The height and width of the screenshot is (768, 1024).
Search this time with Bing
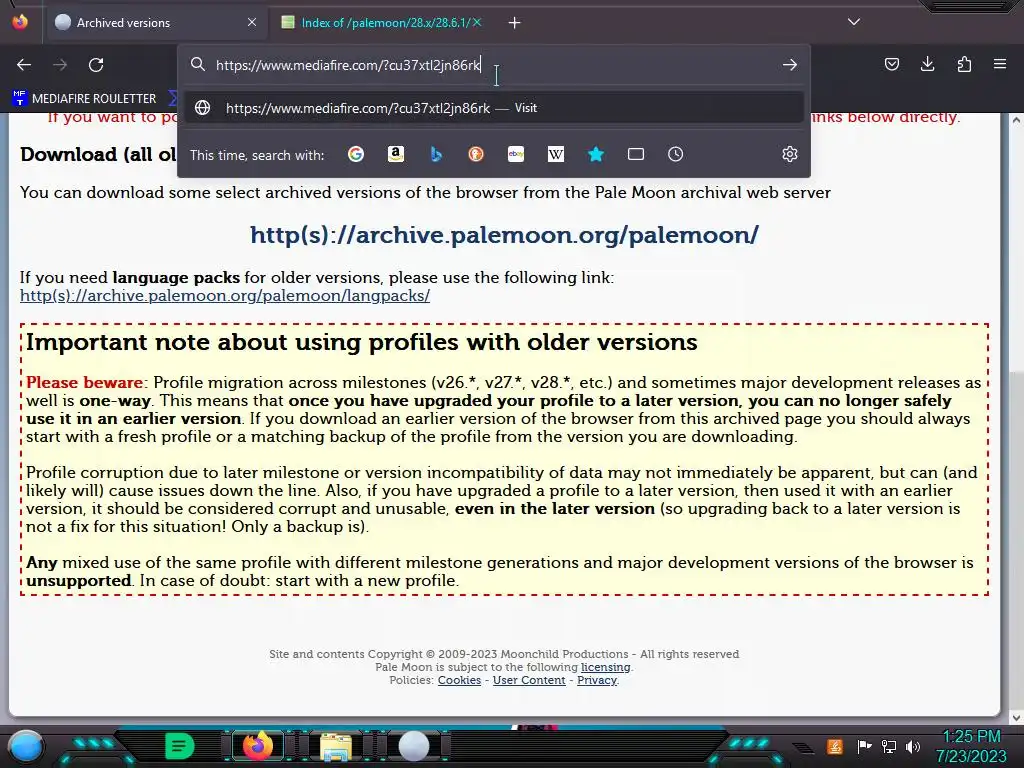[436, 154]
